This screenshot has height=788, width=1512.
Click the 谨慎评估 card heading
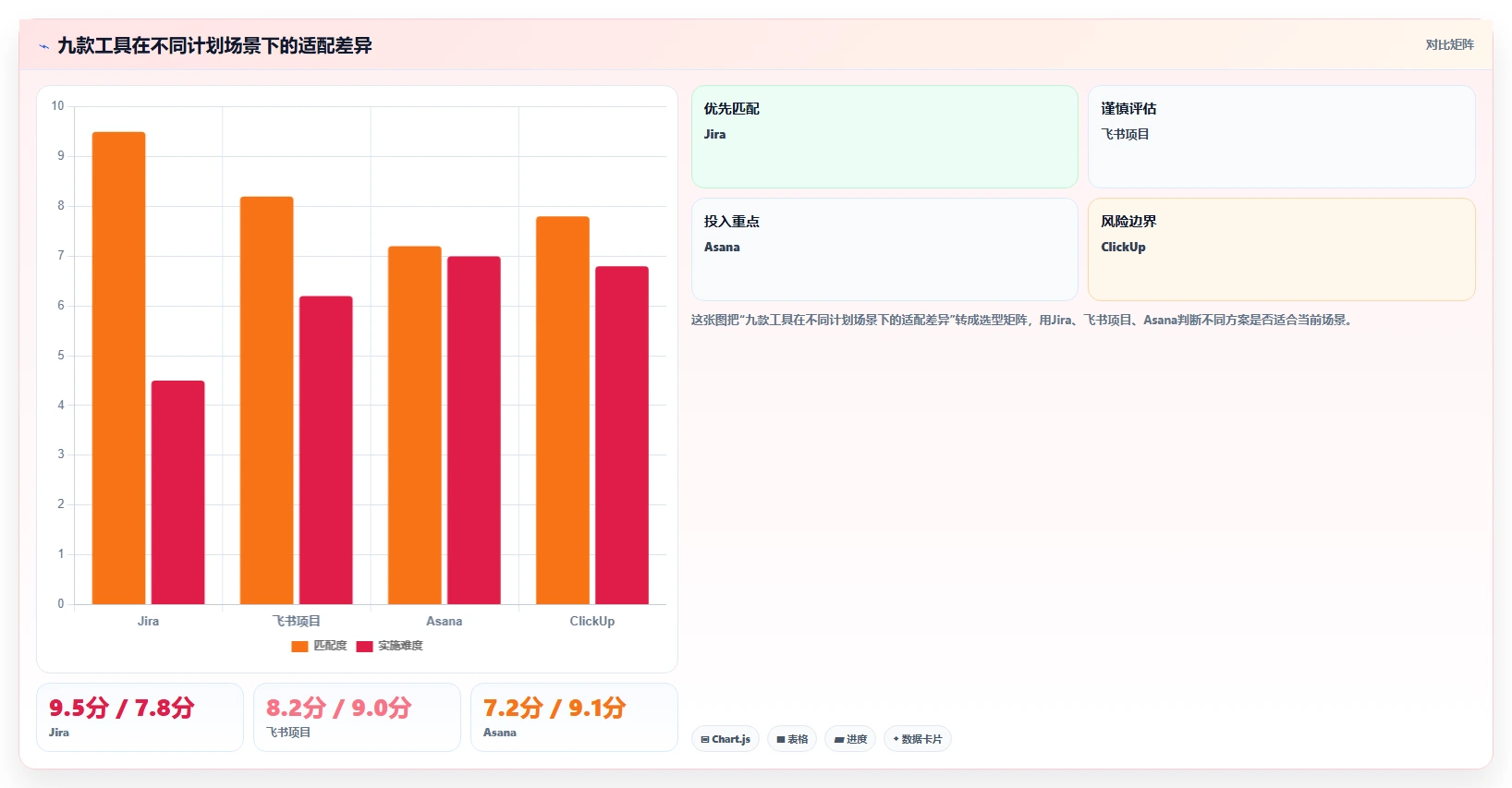[x=1128, y=109]
